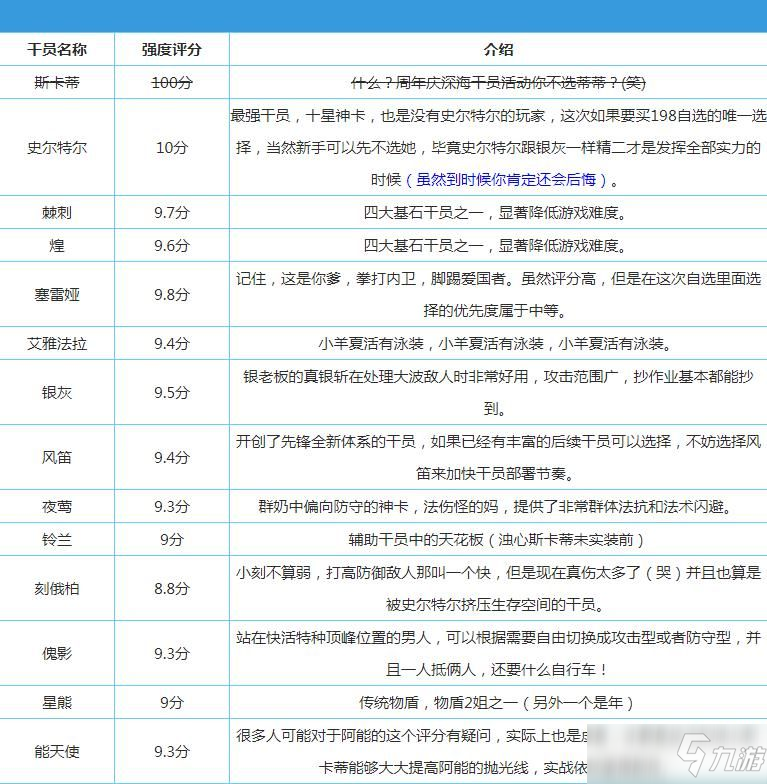Click the struck-through 100分 score

[172, 82]
